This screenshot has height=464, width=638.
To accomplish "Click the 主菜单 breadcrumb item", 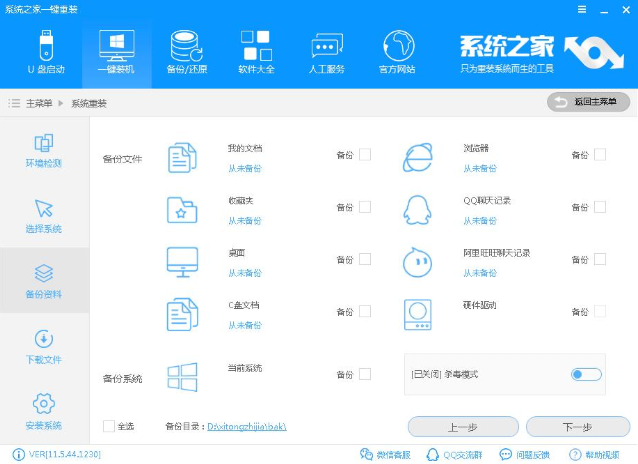I will [x=39, y=103].
